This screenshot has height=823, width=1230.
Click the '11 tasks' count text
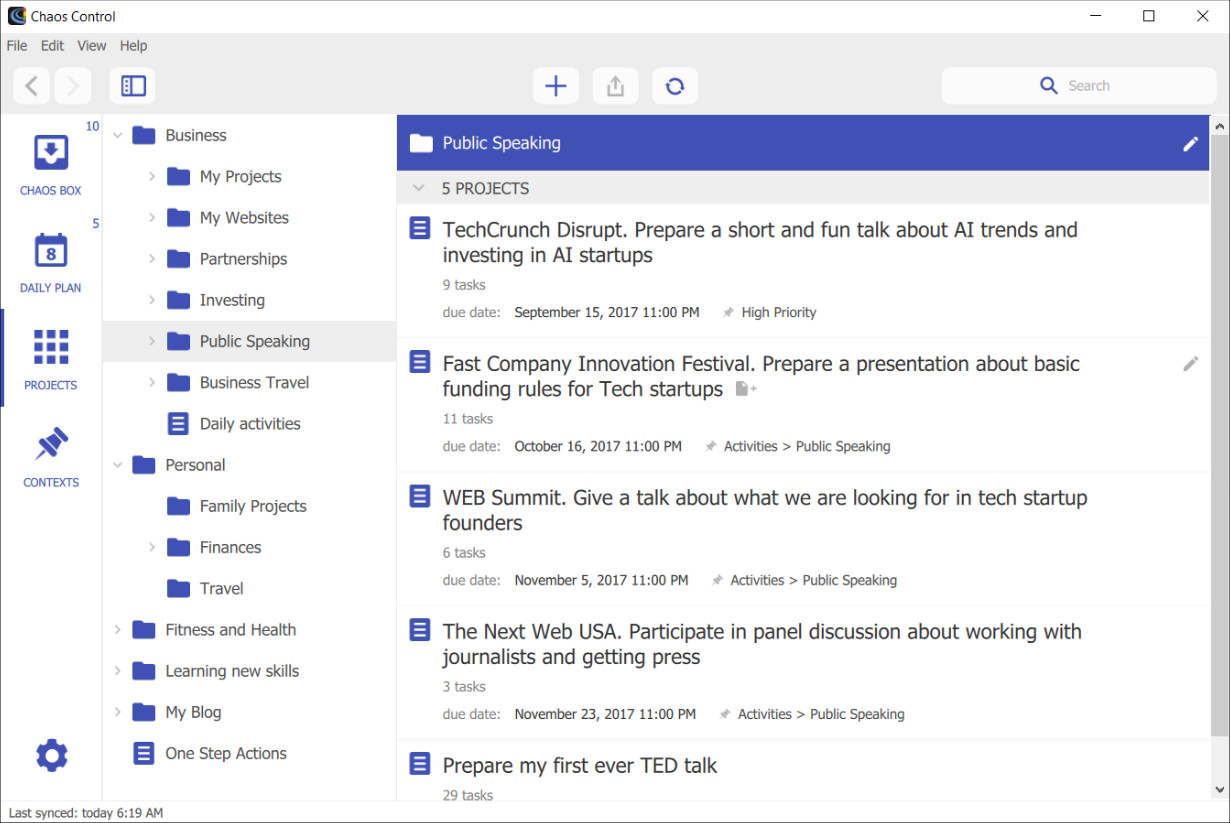[x=468, y=419]
